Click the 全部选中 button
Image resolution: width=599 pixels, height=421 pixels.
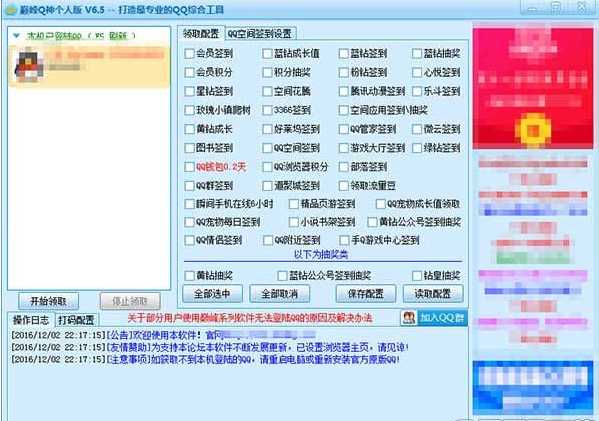[x=212, y=294]
